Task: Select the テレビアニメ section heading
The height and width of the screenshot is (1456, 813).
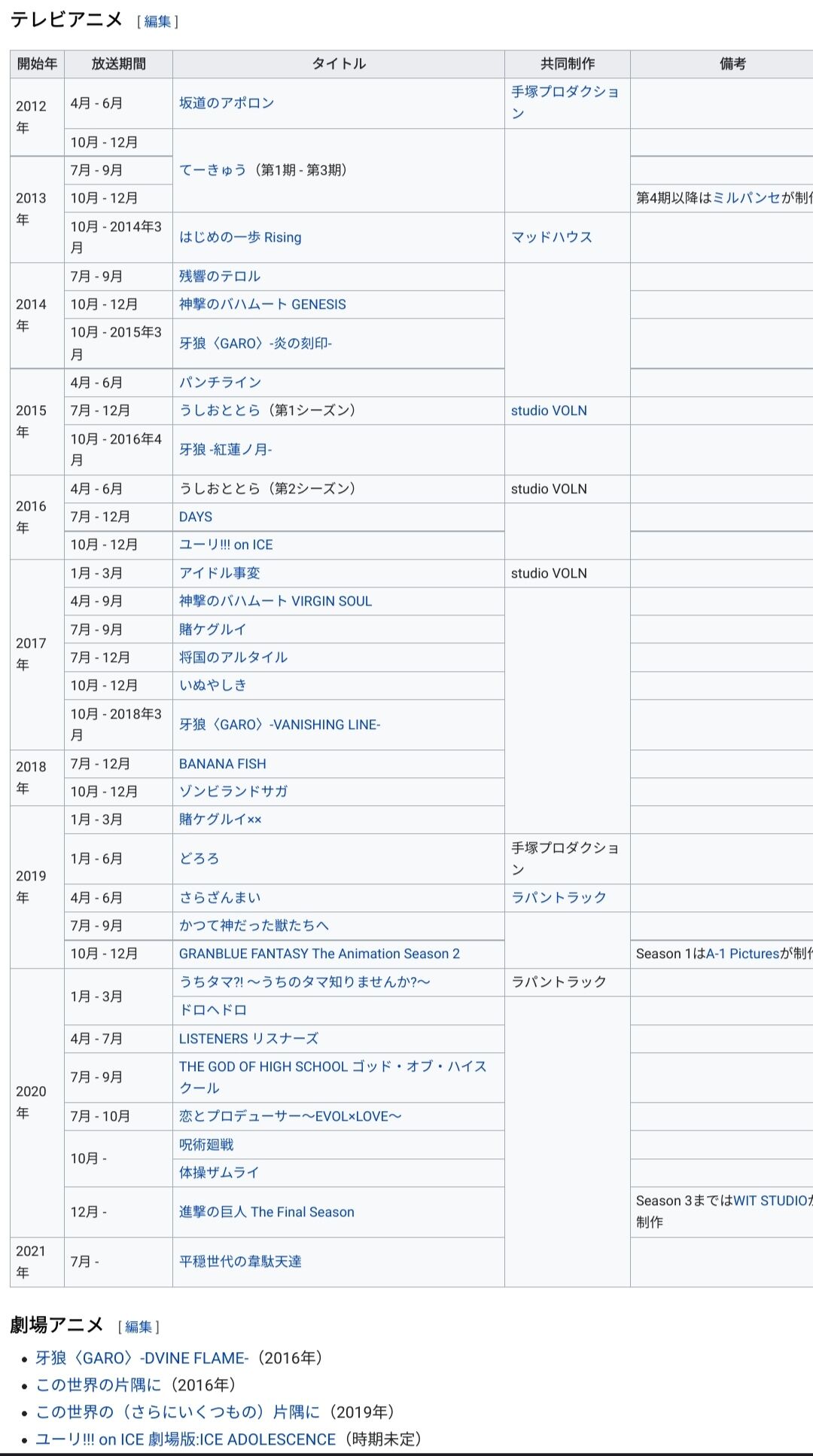Action: pyautogui.click(x=66, y=20)
